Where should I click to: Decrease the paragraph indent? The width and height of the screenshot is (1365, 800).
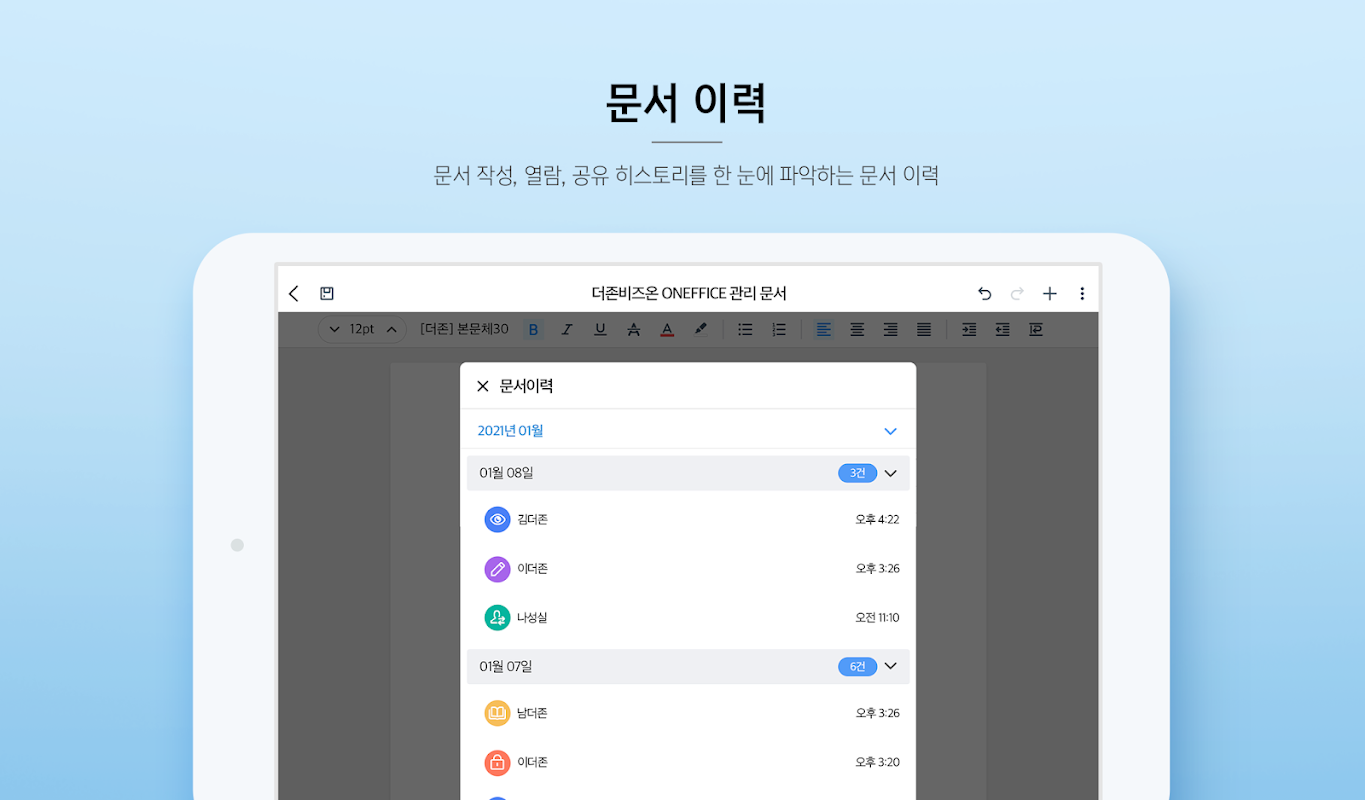[x=1002, y=329]
